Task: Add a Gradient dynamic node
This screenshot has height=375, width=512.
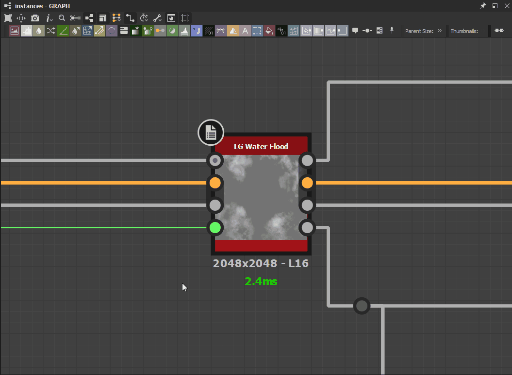Action: pyautogui.click(x=135, y=31)
